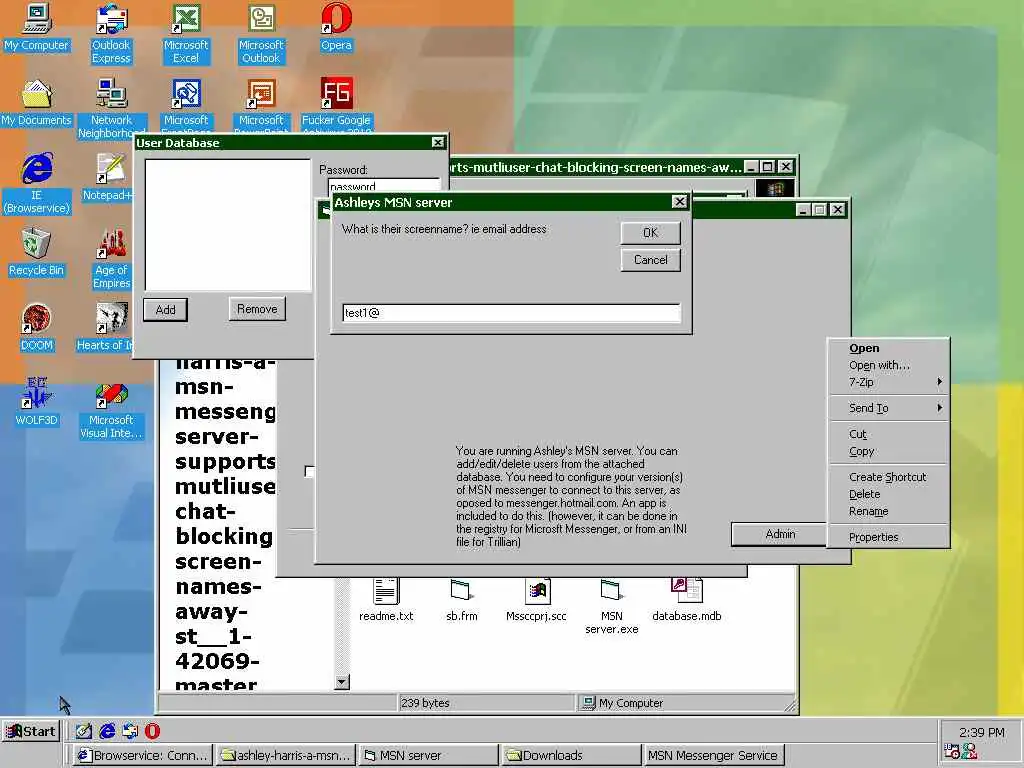
Task: Choose Rename from the context menu
Action: click(888, 511)
